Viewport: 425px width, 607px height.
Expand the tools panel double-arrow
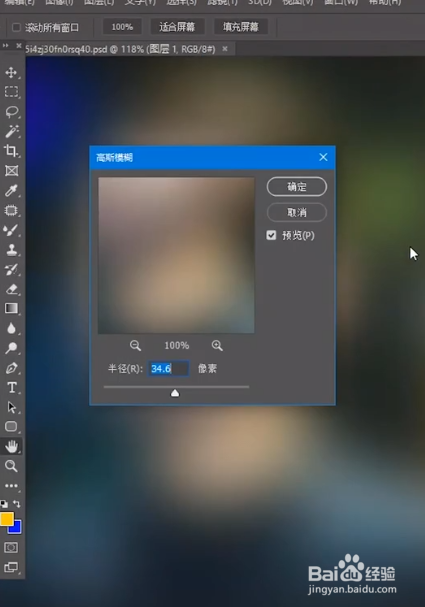coord(5,46)
